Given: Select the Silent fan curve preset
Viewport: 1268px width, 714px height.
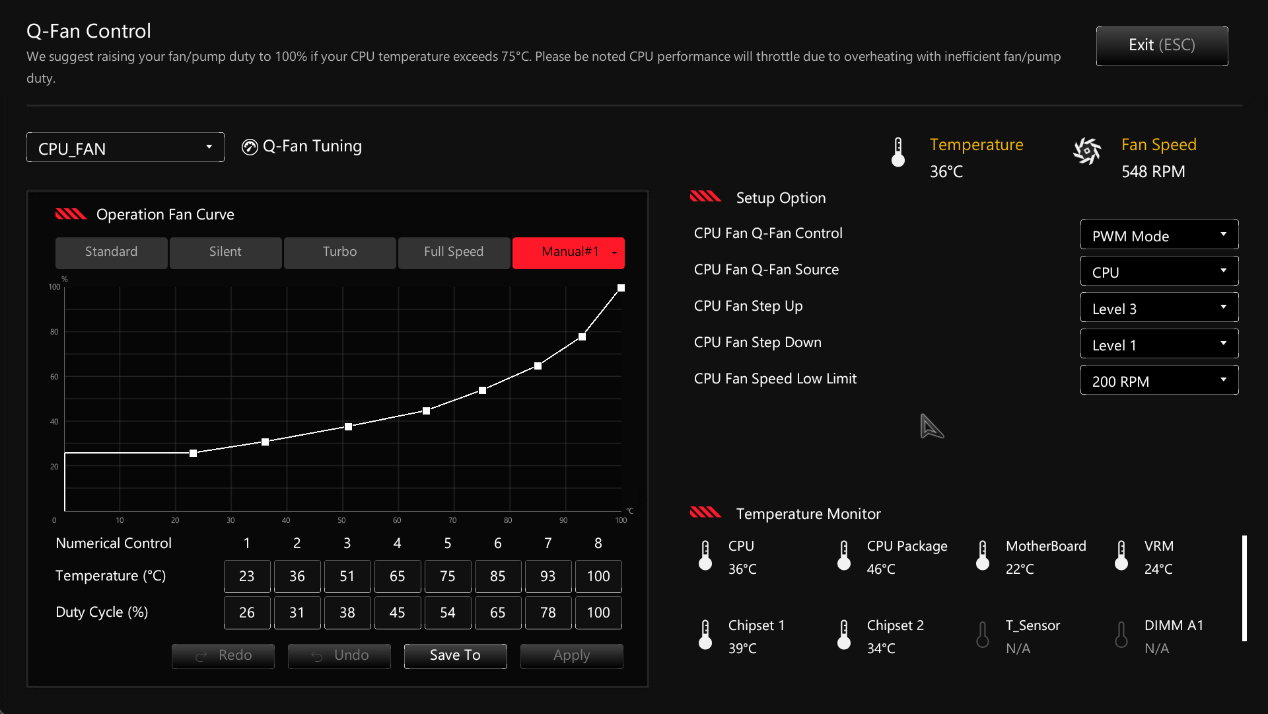Looking at the screenshot, I should pyautogui.click(x=225, y=252).
